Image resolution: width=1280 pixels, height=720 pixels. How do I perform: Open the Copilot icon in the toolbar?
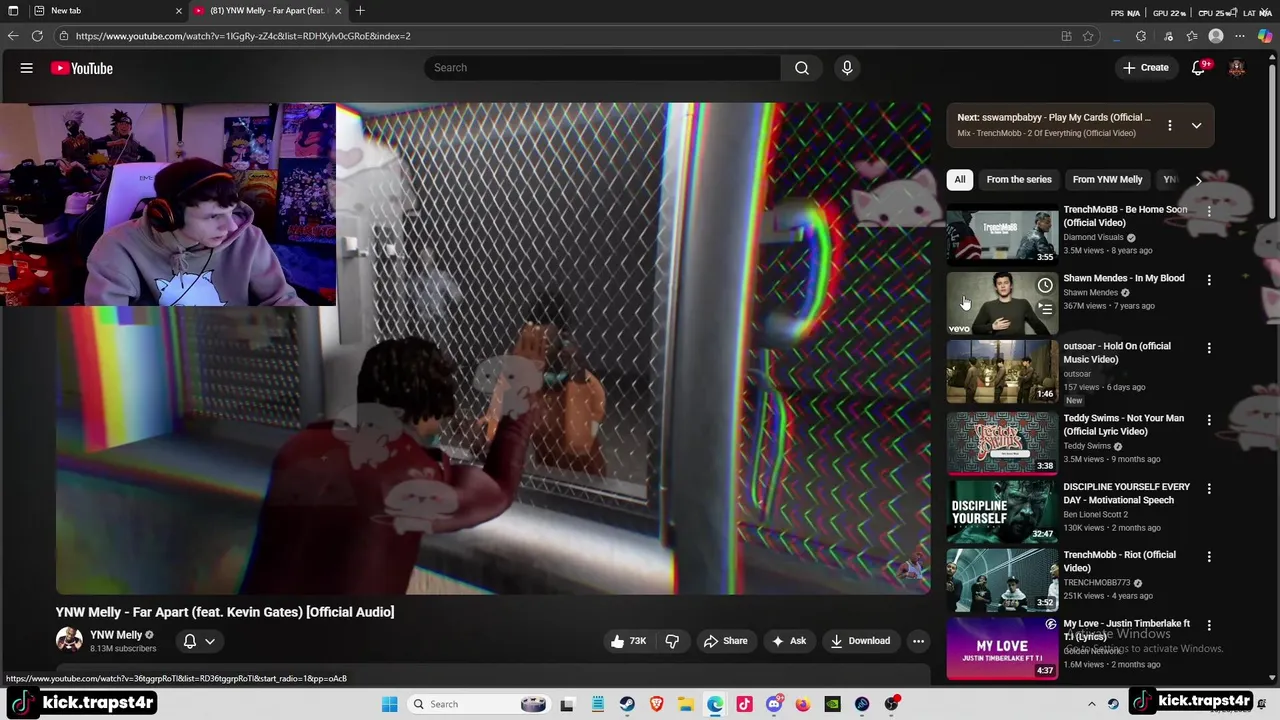[x=1265, y=36]
